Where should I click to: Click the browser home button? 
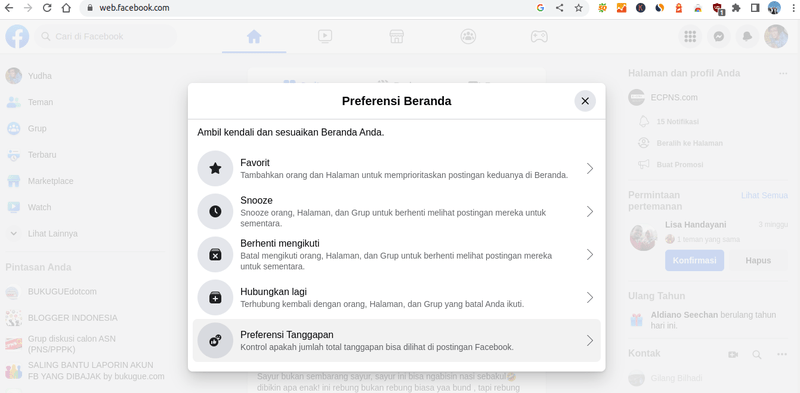tap(66, 8)
